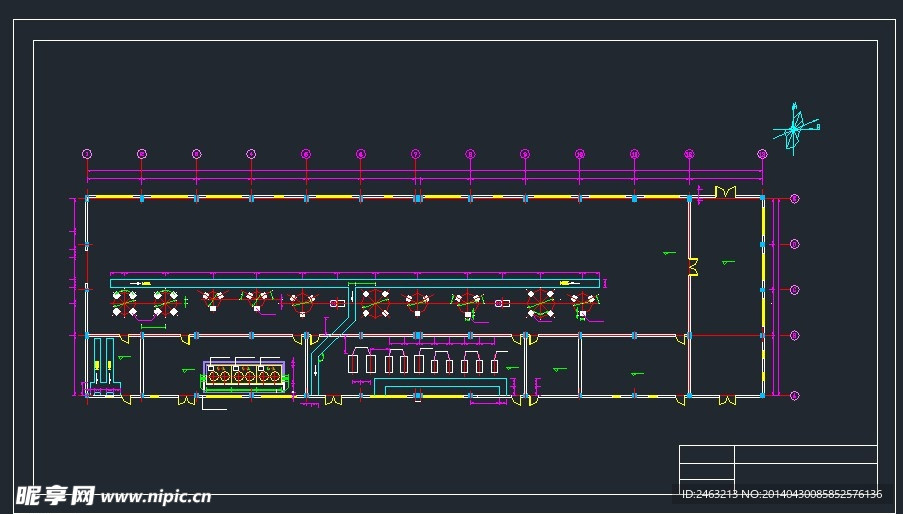Click the bottom row grid bubble on right side
This screenshot has height=514, width=903.
point(795,395)
